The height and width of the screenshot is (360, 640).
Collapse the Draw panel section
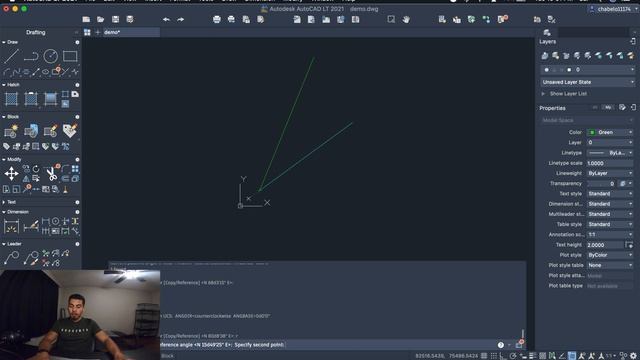pyautogui.click(x=4, y=42)
